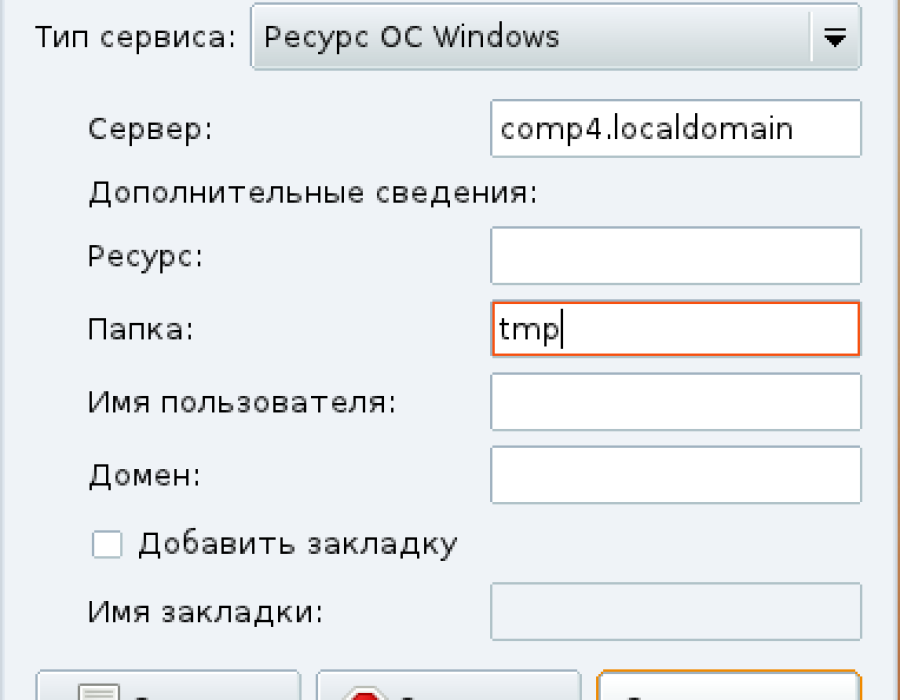Click the Дополнительные сведения heading text
Image resolution: width=900 pixels, height=700 pixels.
[313, 193]
